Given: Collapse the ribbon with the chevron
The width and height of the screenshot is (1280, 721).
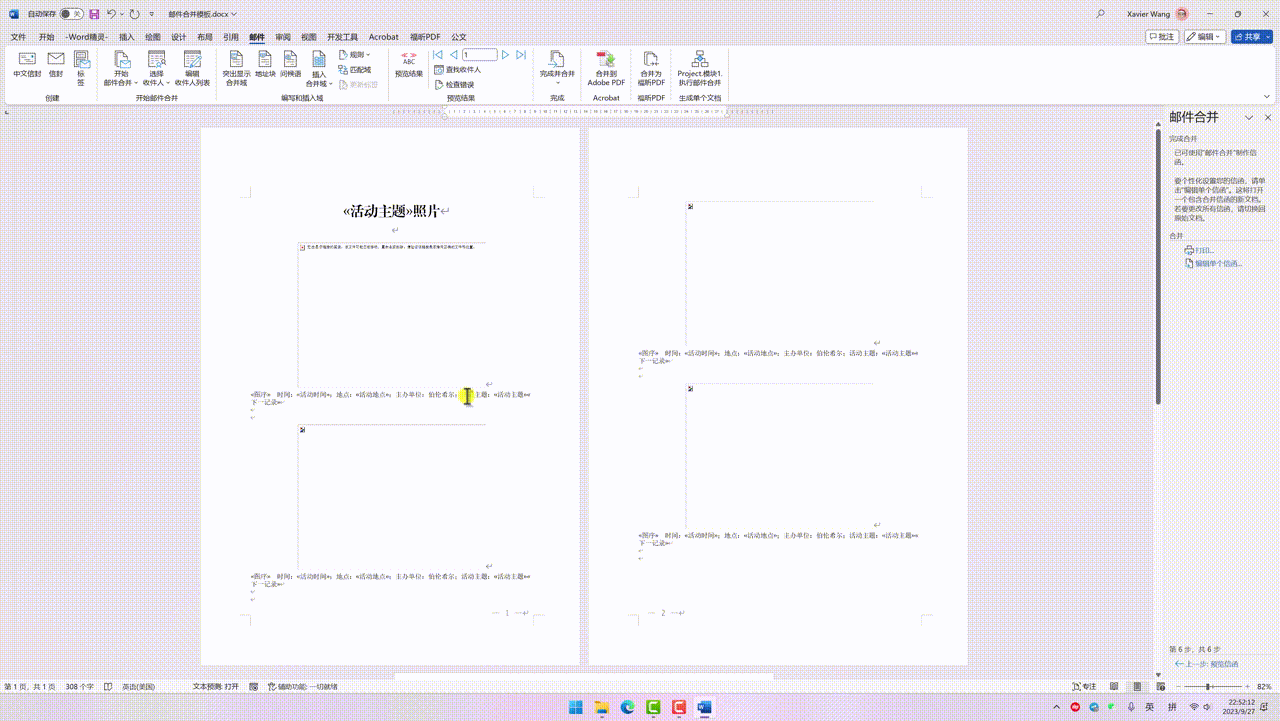Looking at the screenshot, I should coord(1266,97).
